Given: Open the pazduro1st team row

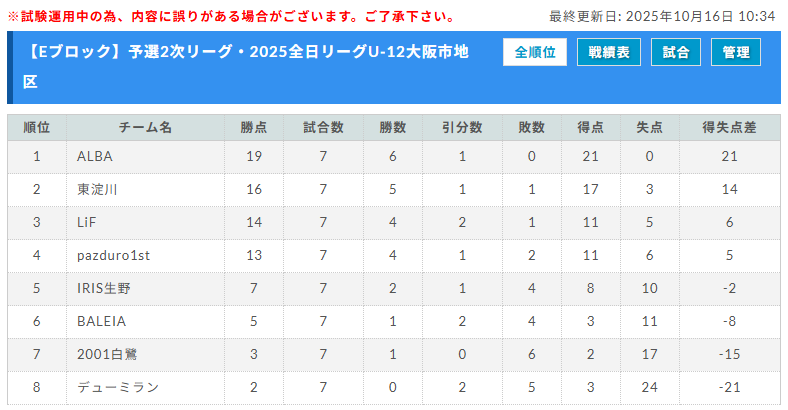Looking at the screenshot, I should [113, 255].
